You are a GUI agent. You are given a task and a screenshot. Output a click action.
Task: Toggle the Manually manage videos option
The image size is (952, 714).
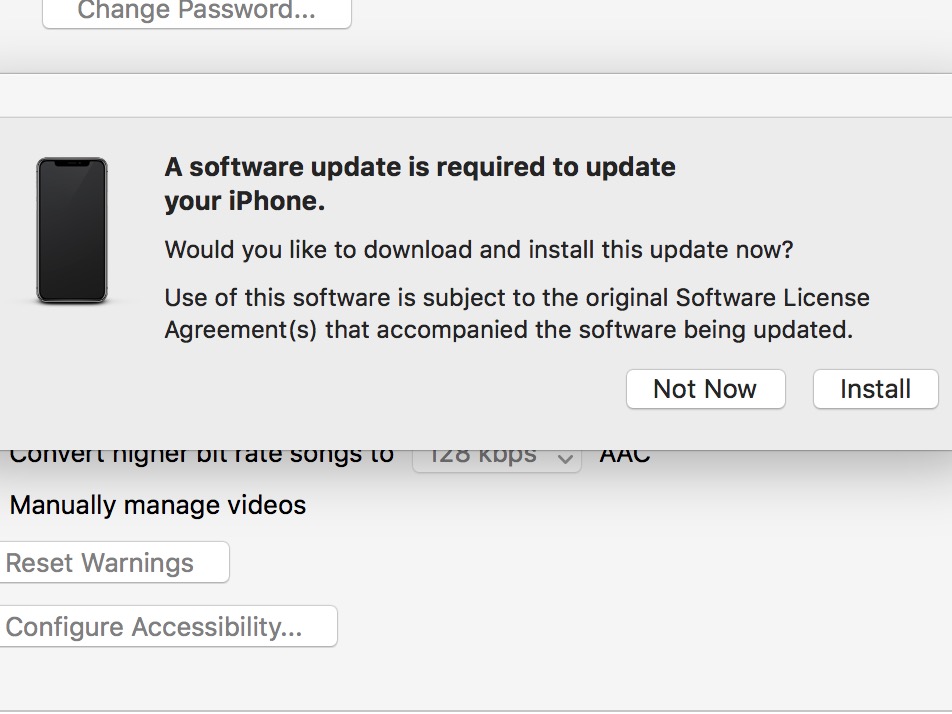tap(158, 505)
